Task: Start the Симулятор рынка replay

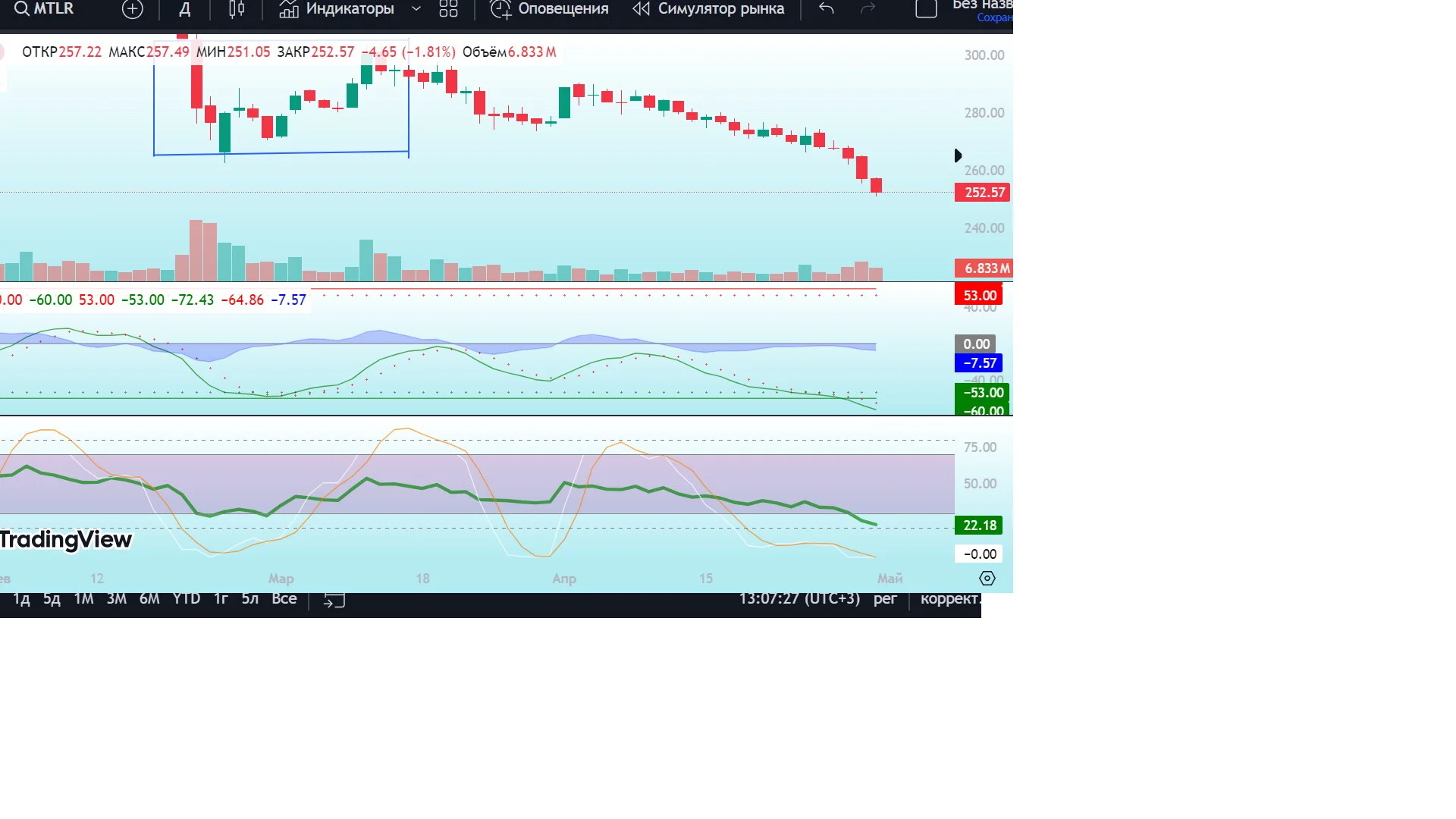Action: point(708,9)
